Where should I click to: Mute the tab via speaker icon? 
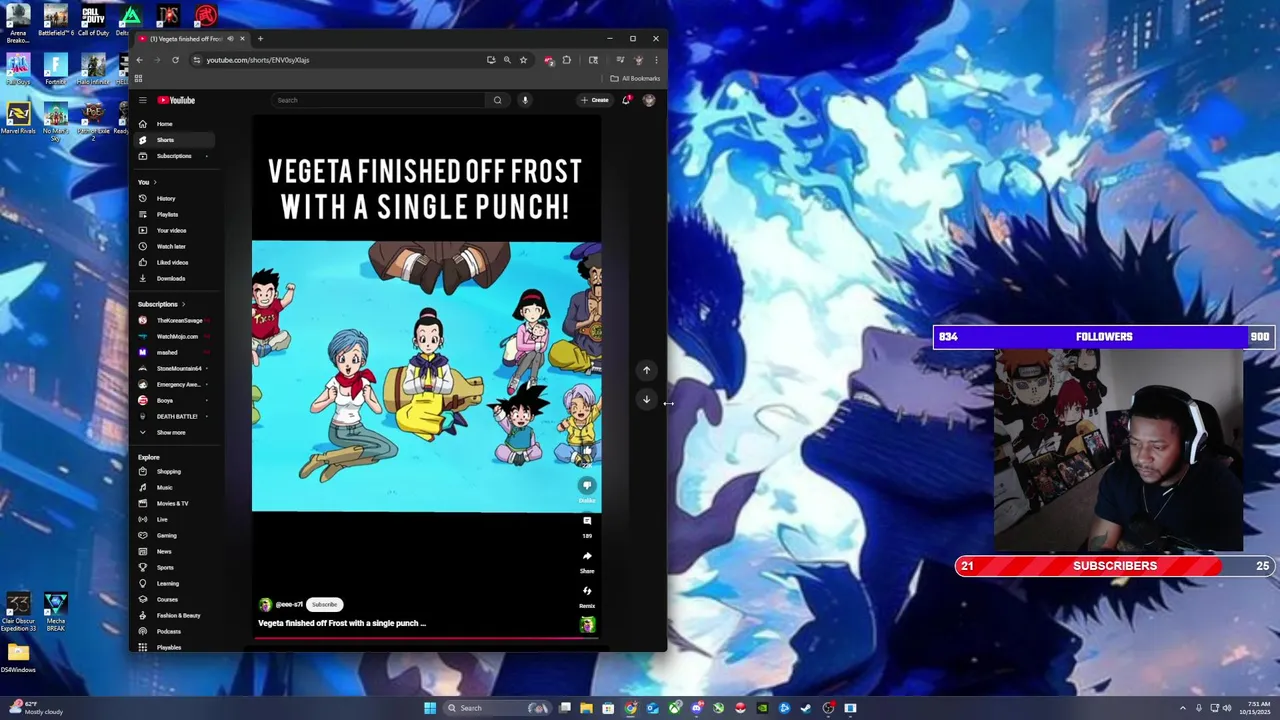[x=230, y=39]
